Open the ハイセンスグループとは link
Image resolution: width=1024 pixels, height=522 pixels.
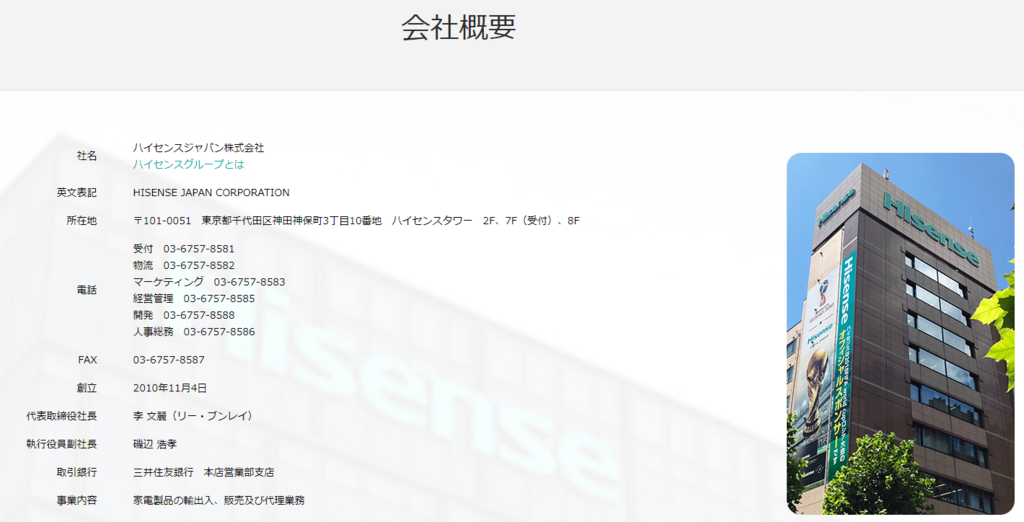(x=188, y=165)
